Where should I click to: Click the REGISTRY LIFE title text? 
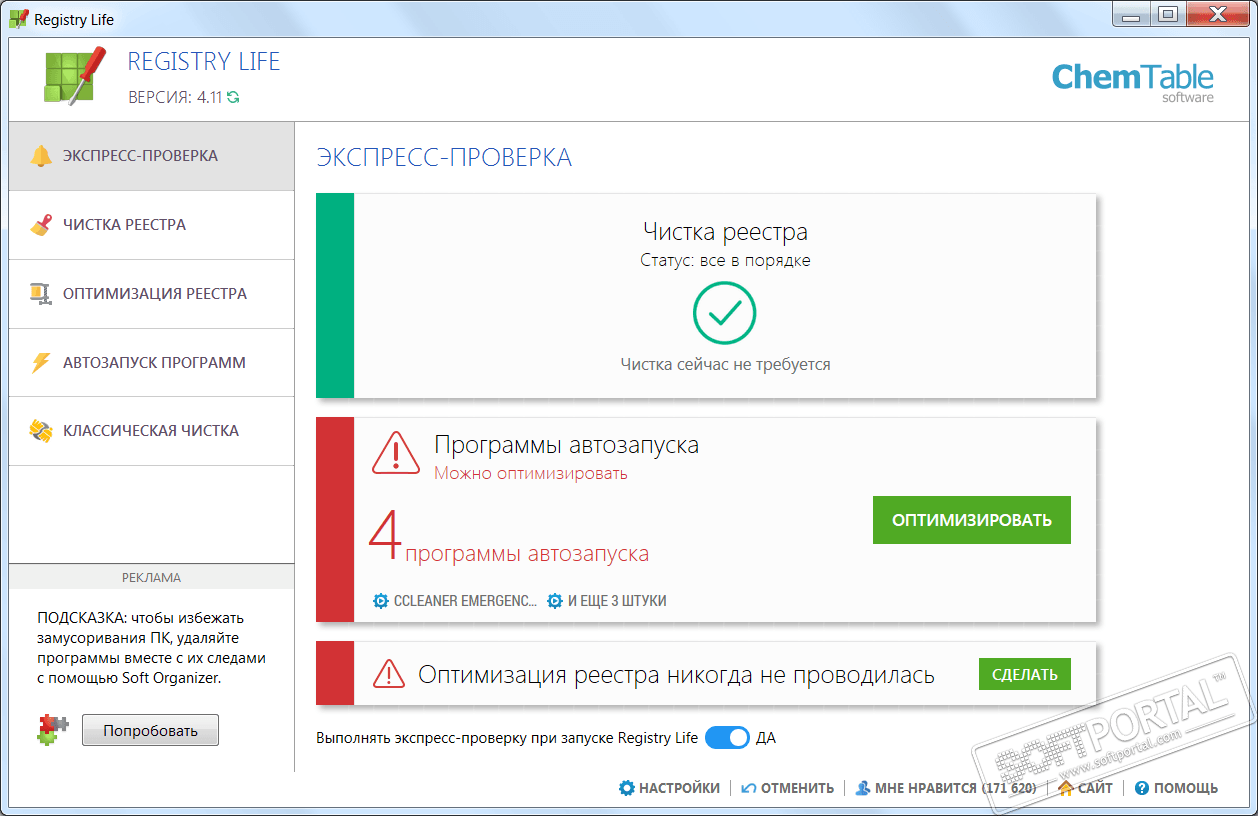click(204, 62)
